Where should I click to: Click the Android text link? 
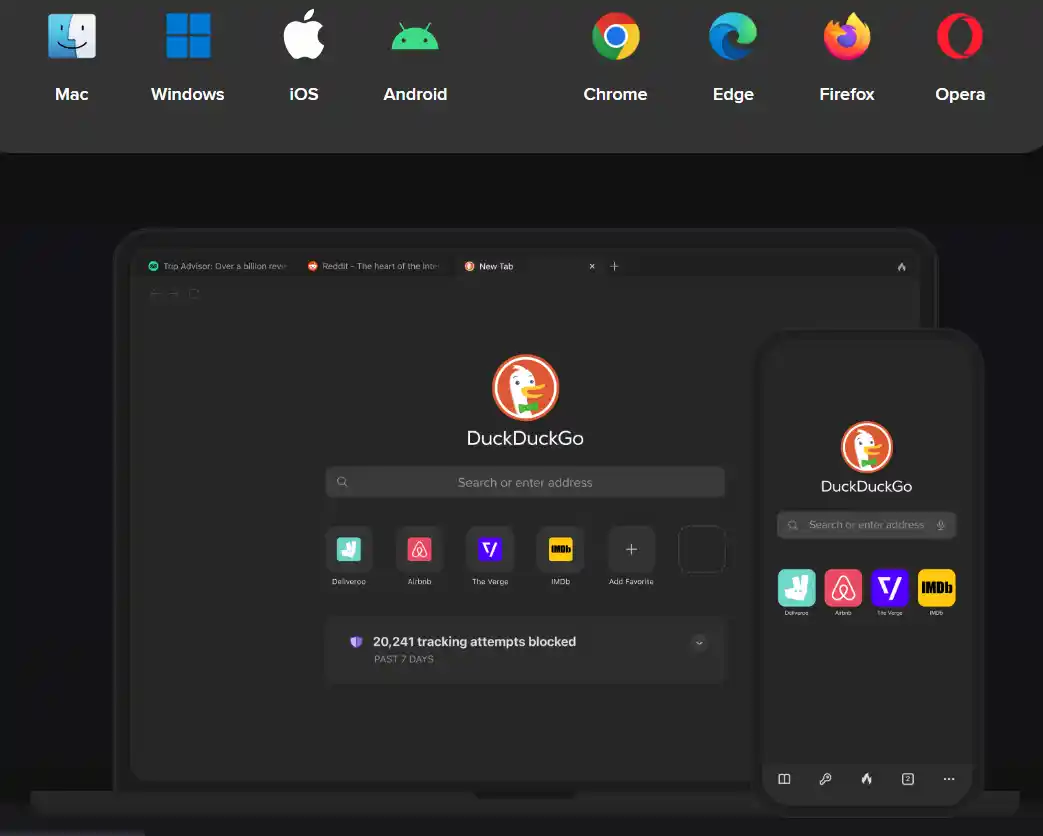pos(415,94)
